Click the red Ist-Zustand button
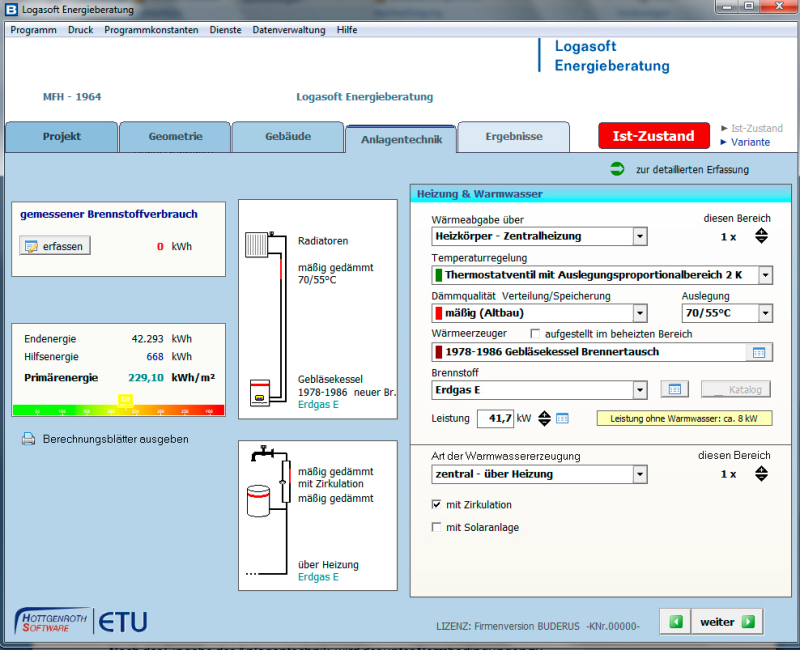The image size is (800, 650). [654, 136]
